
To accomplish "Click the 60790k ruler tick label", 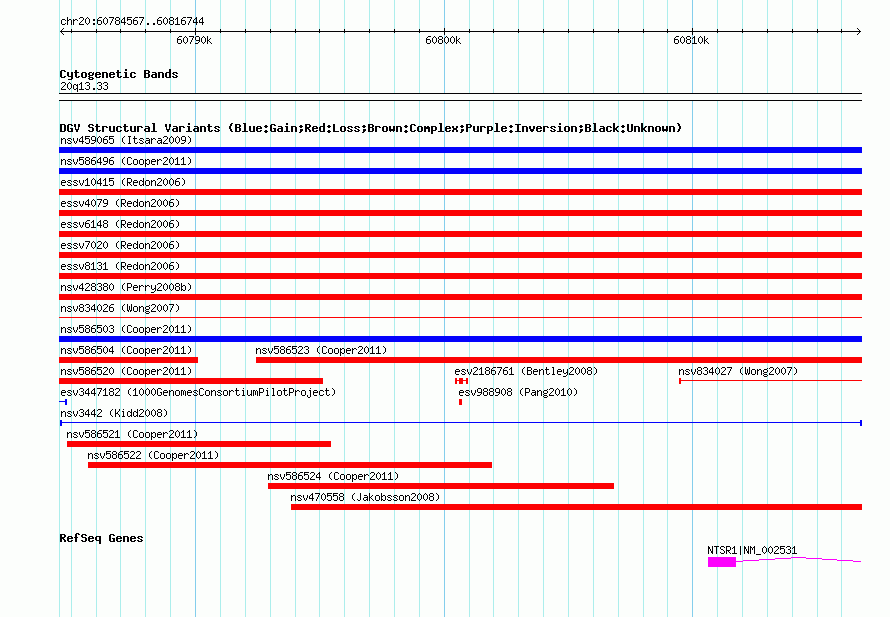I will tap(194, 40).
